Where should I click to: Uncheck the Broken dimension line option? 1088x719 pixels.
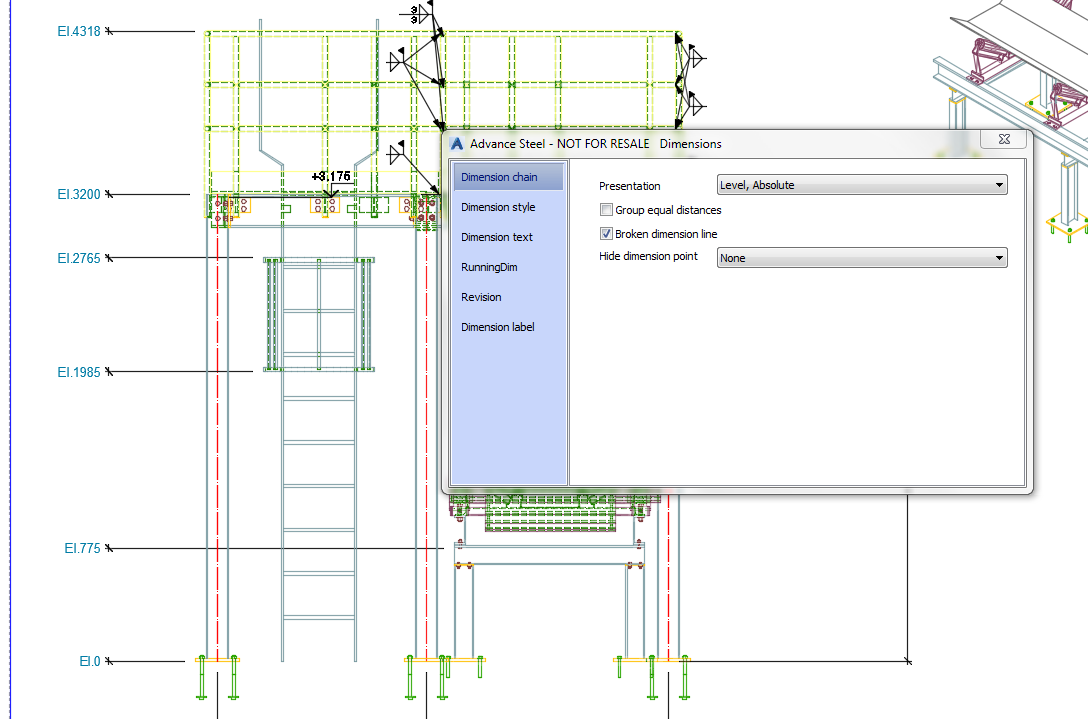tap(606, 233)
